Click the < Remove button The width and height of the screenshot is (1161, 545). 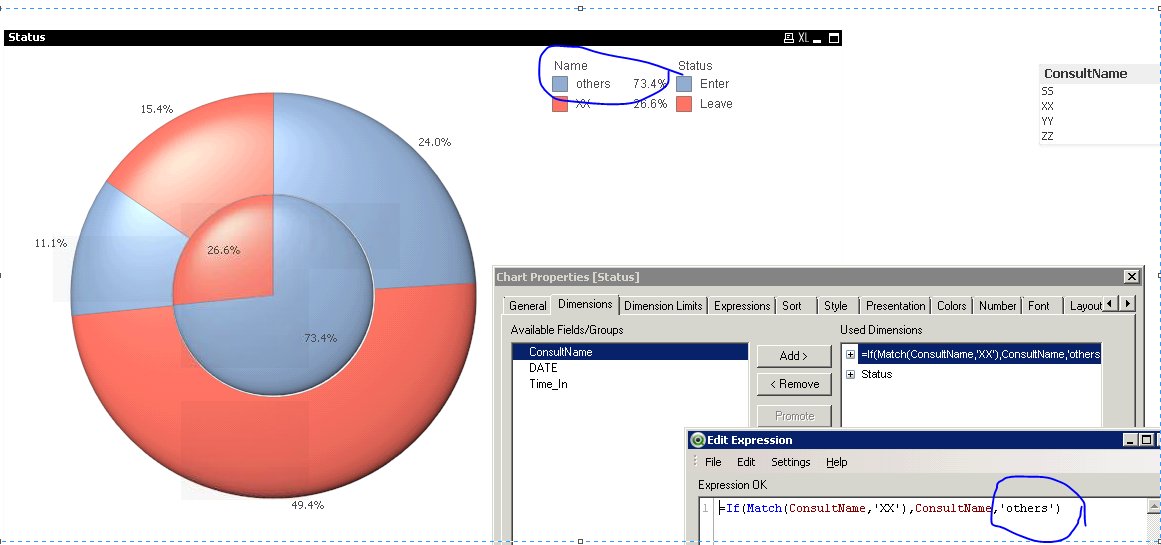point(794,384)
